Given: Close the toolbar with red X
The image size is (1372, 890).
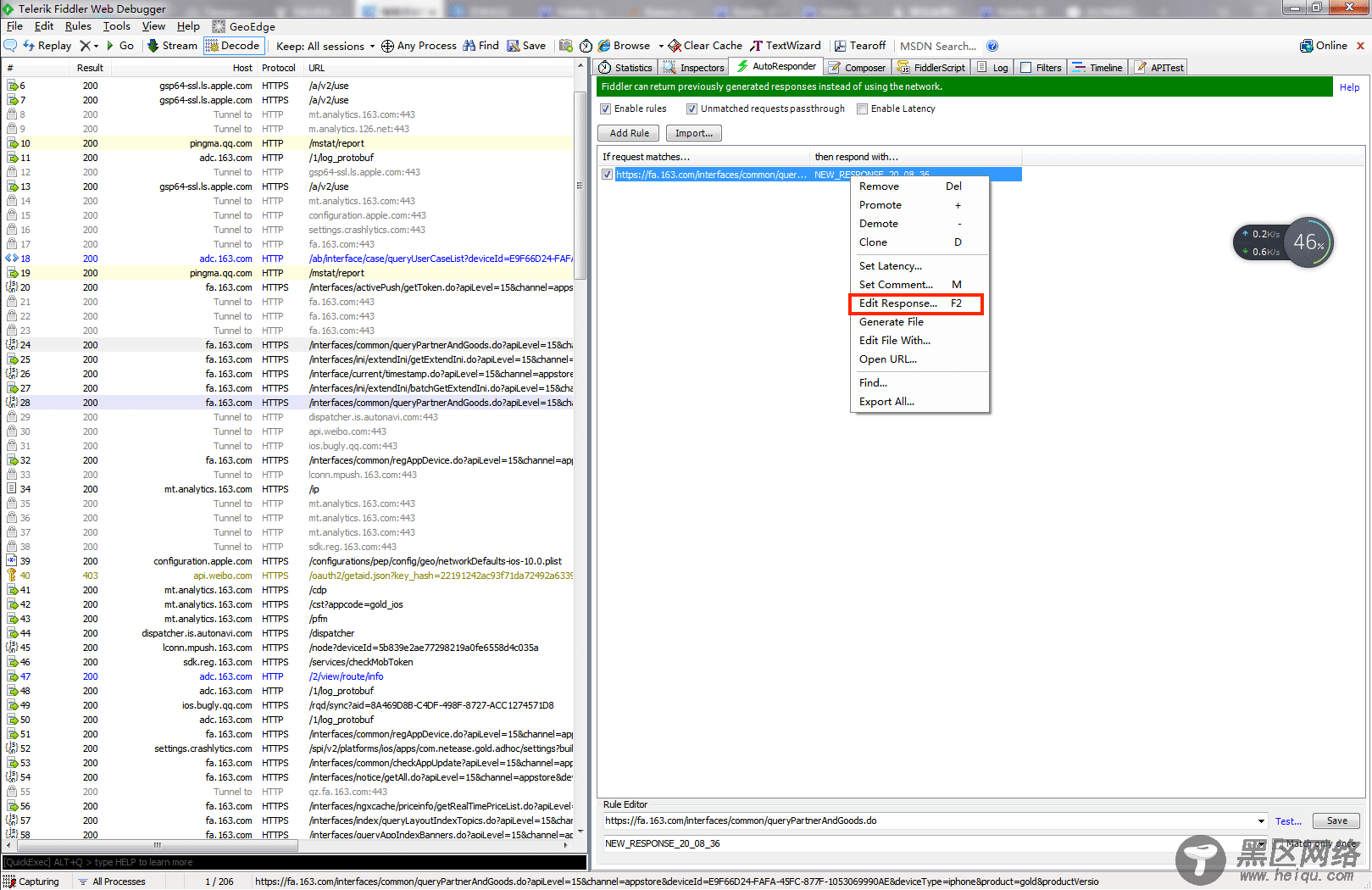Looking at the screenshot, I should (1361, 46).
